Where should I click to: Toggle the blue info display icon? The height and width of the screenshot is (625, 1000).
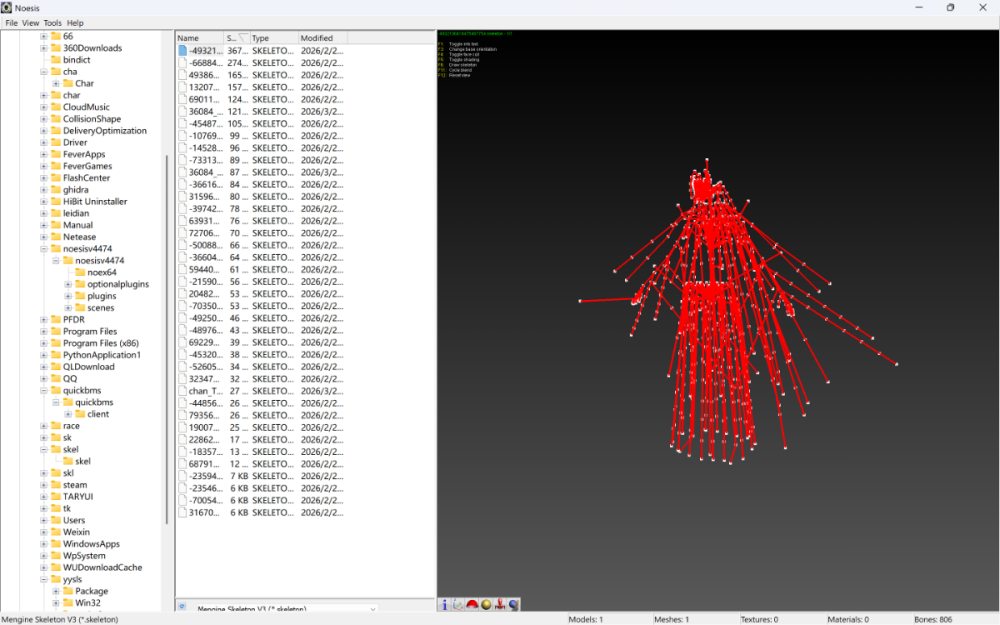tap(445, 605)
